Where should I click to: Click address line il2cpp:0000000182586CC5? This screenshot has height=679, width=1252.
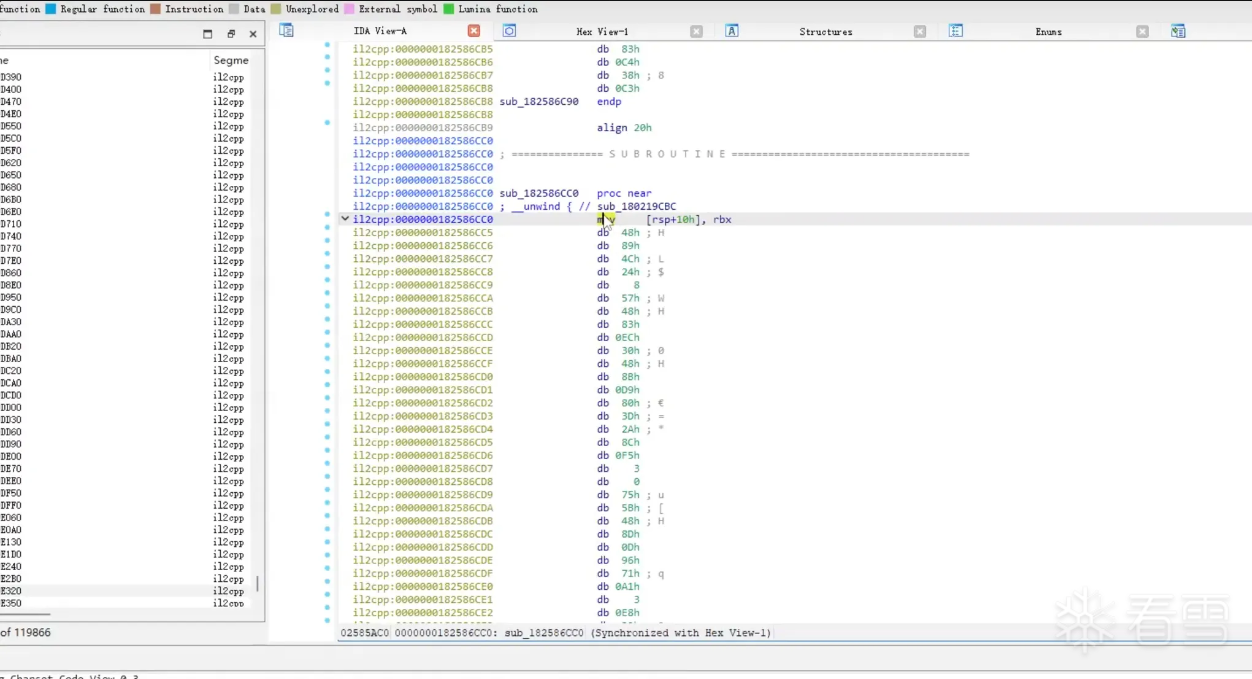(423, 232)
